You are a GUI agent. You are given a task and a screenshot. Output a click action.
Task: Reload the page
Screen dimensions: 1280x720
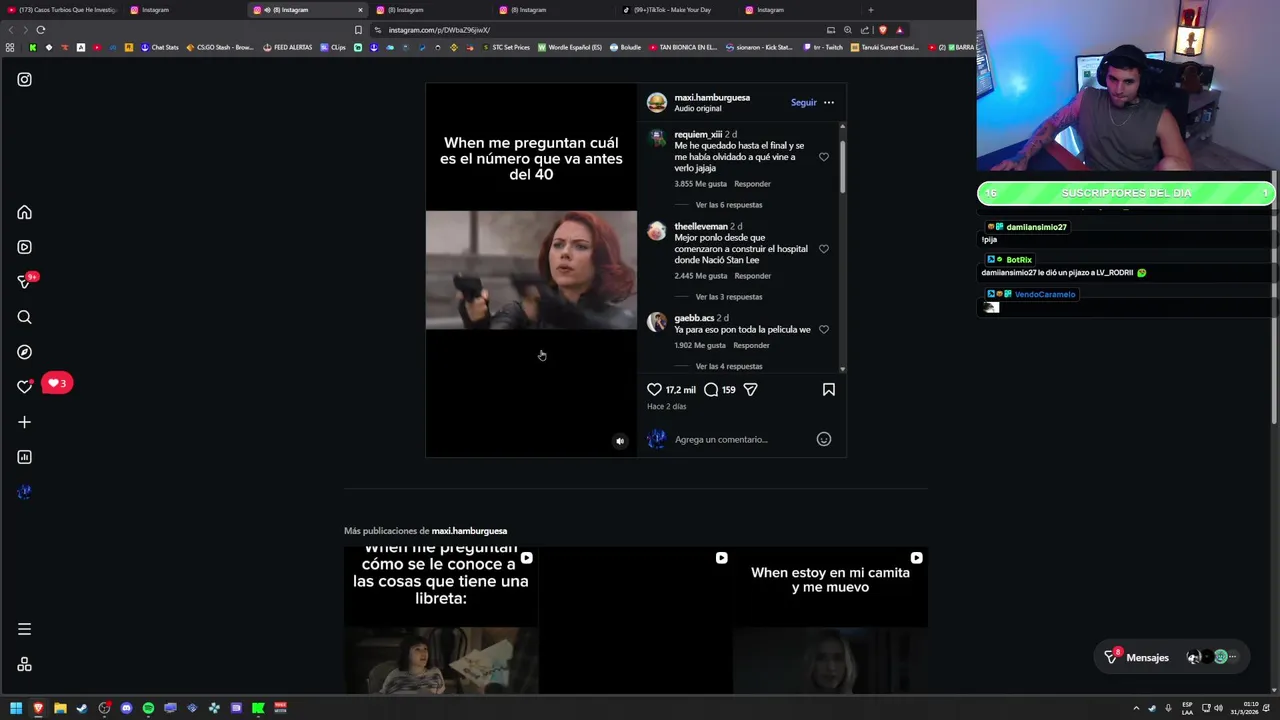(41, 30)
